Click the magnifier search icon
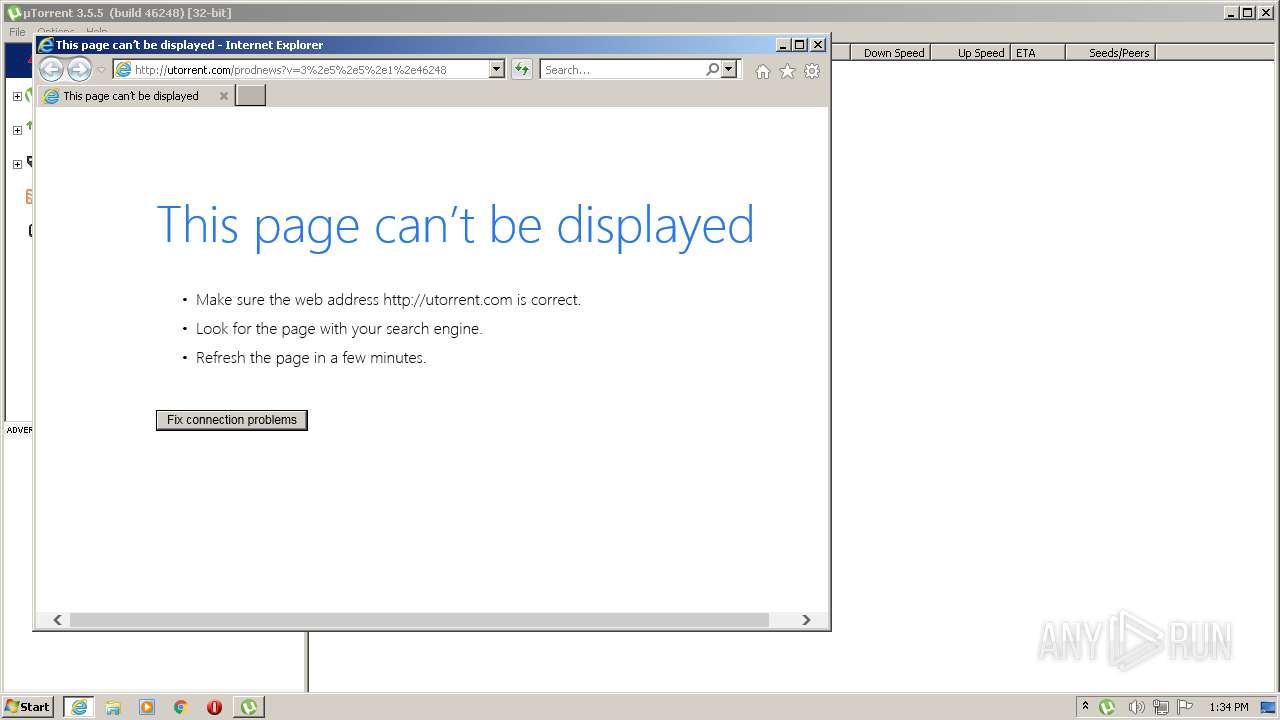Viewport: 1280px width, 720px height. (712, 70)
